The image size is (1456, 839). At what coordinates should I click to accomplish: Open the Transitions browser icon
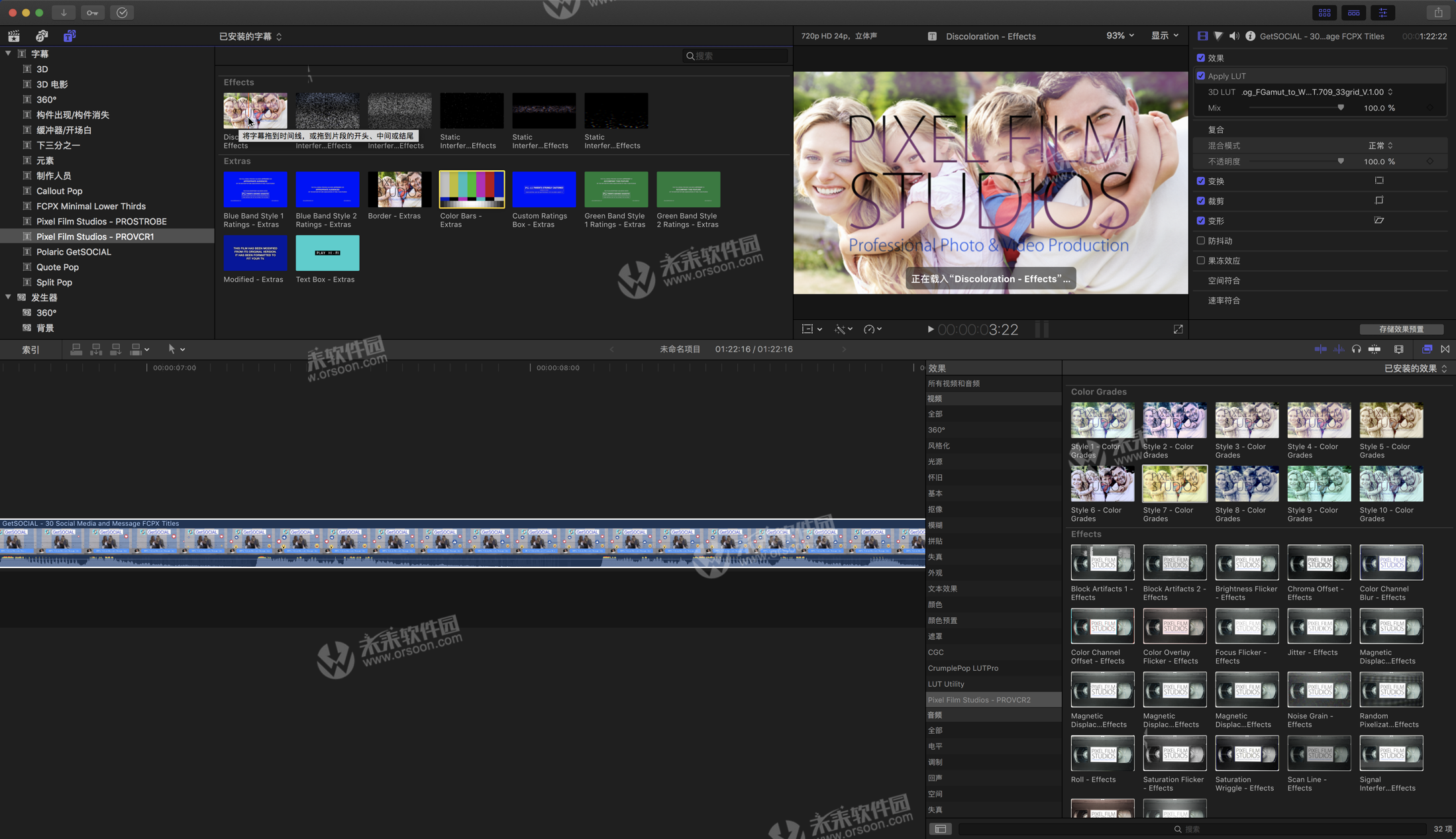click(x=1445, y=349)
